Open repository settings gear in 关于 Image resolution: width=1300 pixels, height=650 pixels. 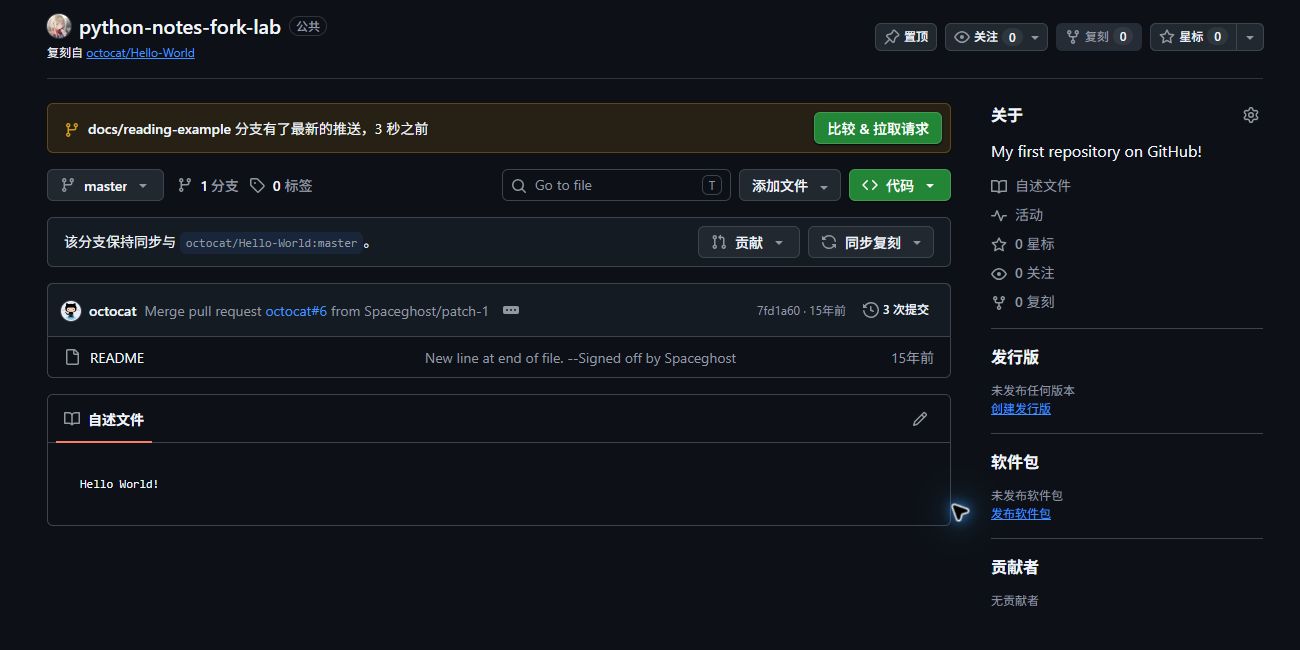pyautogui.click(x=1250, y=115)
